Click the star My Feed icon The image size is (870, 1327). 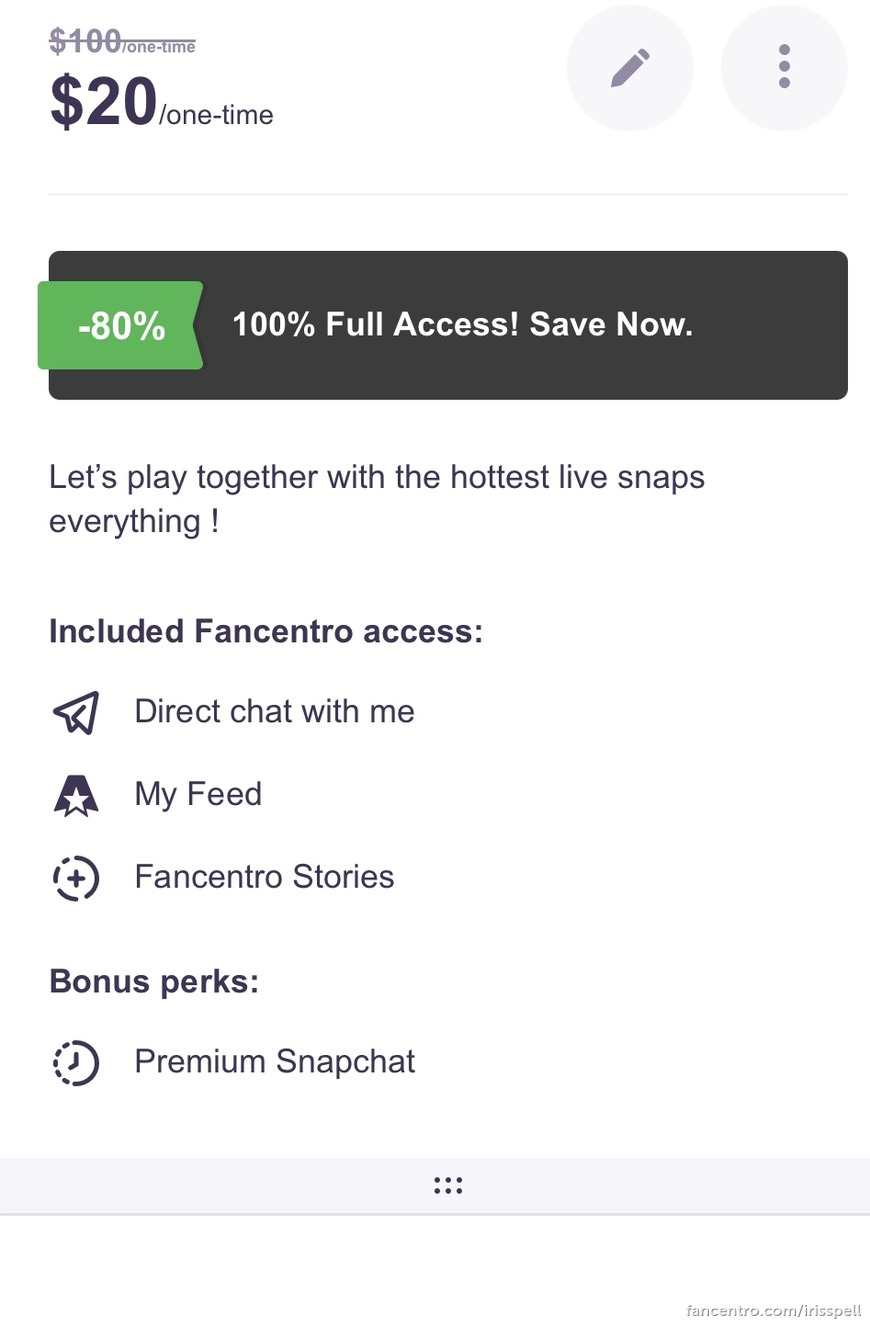click(76, 795)
